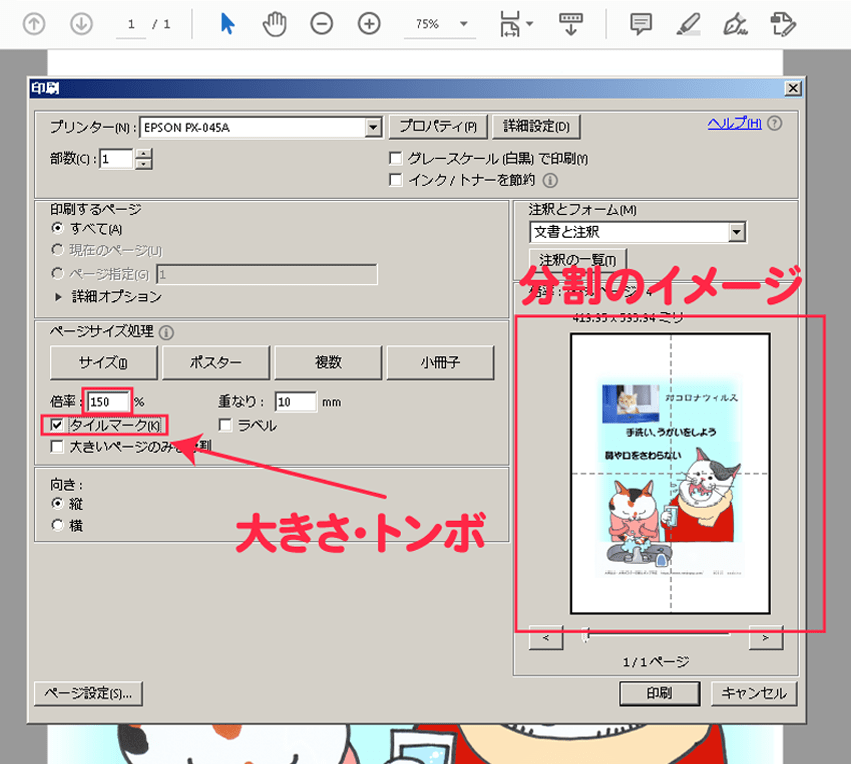This screenshot has width=851, height=764.
Task: Open the 注釈とフォーム dropdown
Action: (736, 232)
